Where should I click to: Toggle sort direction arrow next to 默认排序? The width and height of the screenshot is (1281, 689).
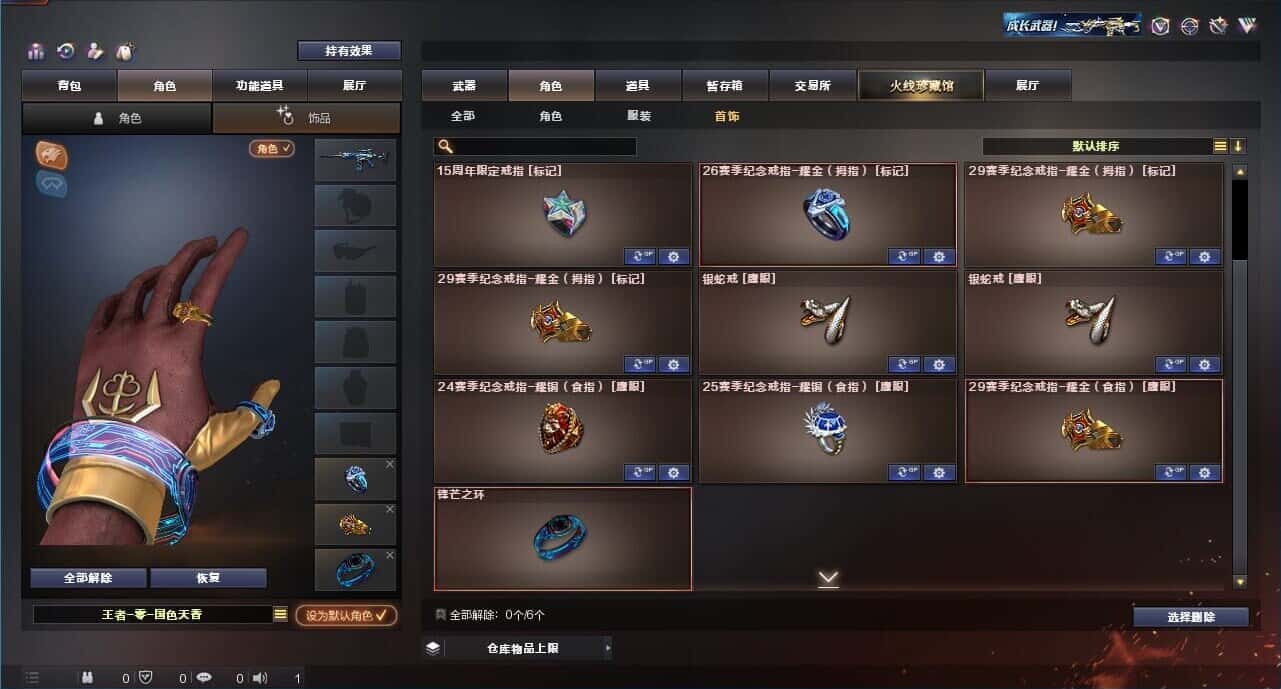pos(1238,146)
